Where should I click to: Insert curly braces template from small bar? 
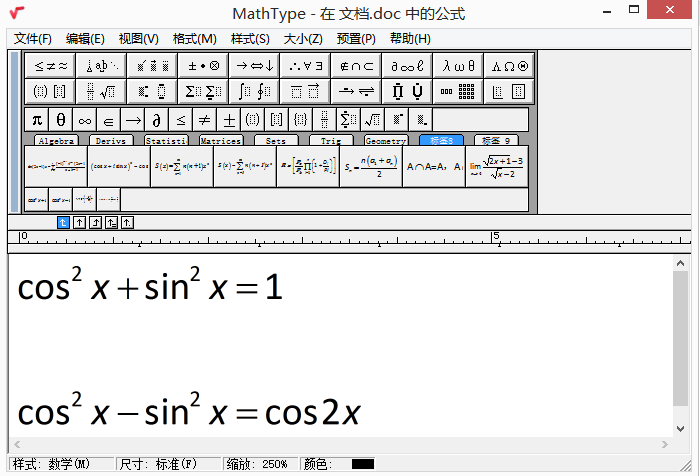300,120
